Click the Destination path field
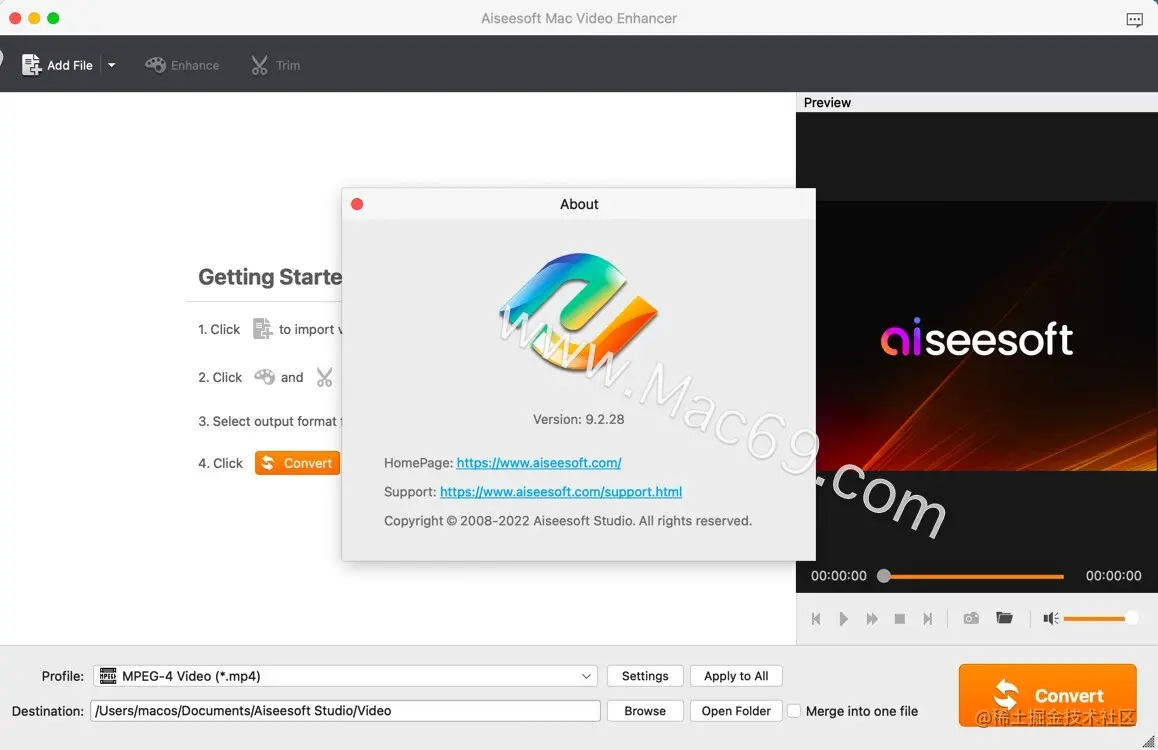Screen dimensions: 1158x750 coord(345,711)
